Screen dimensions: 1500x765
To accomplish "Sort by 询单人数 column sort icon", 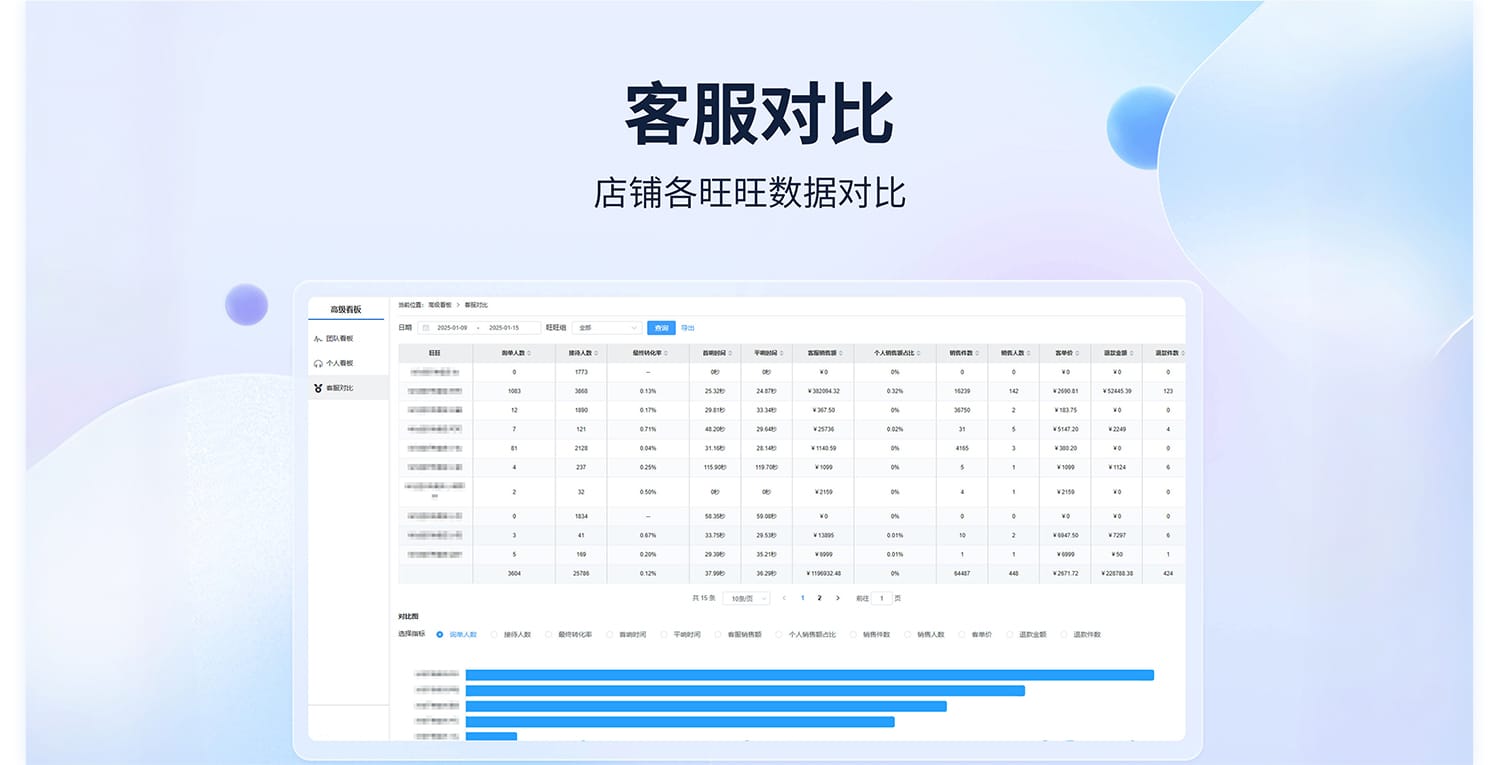I will pos(529,353).
